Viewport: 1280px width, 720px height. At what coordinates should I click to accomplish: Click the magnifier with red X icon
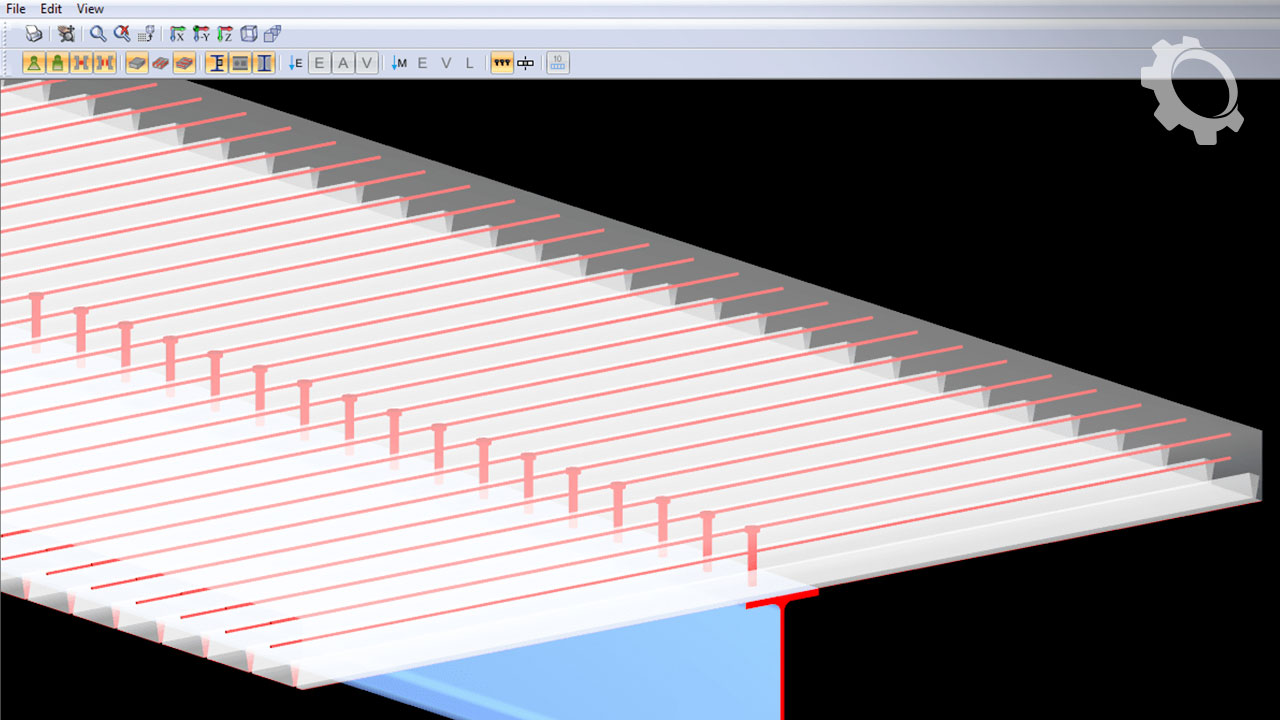pyautogui.click(x=122, y=33)
